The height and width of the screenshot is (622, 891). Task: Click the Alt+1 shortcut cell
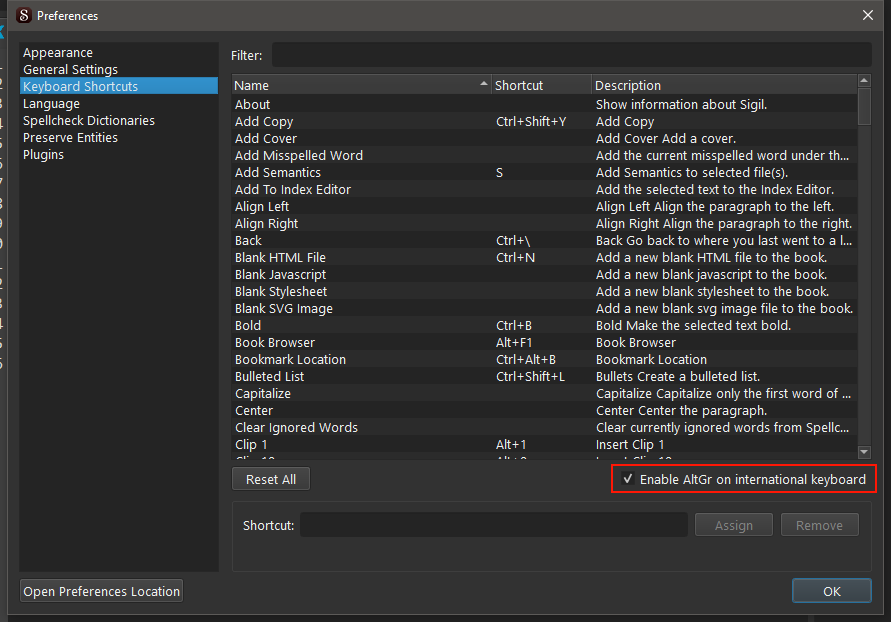541,445
